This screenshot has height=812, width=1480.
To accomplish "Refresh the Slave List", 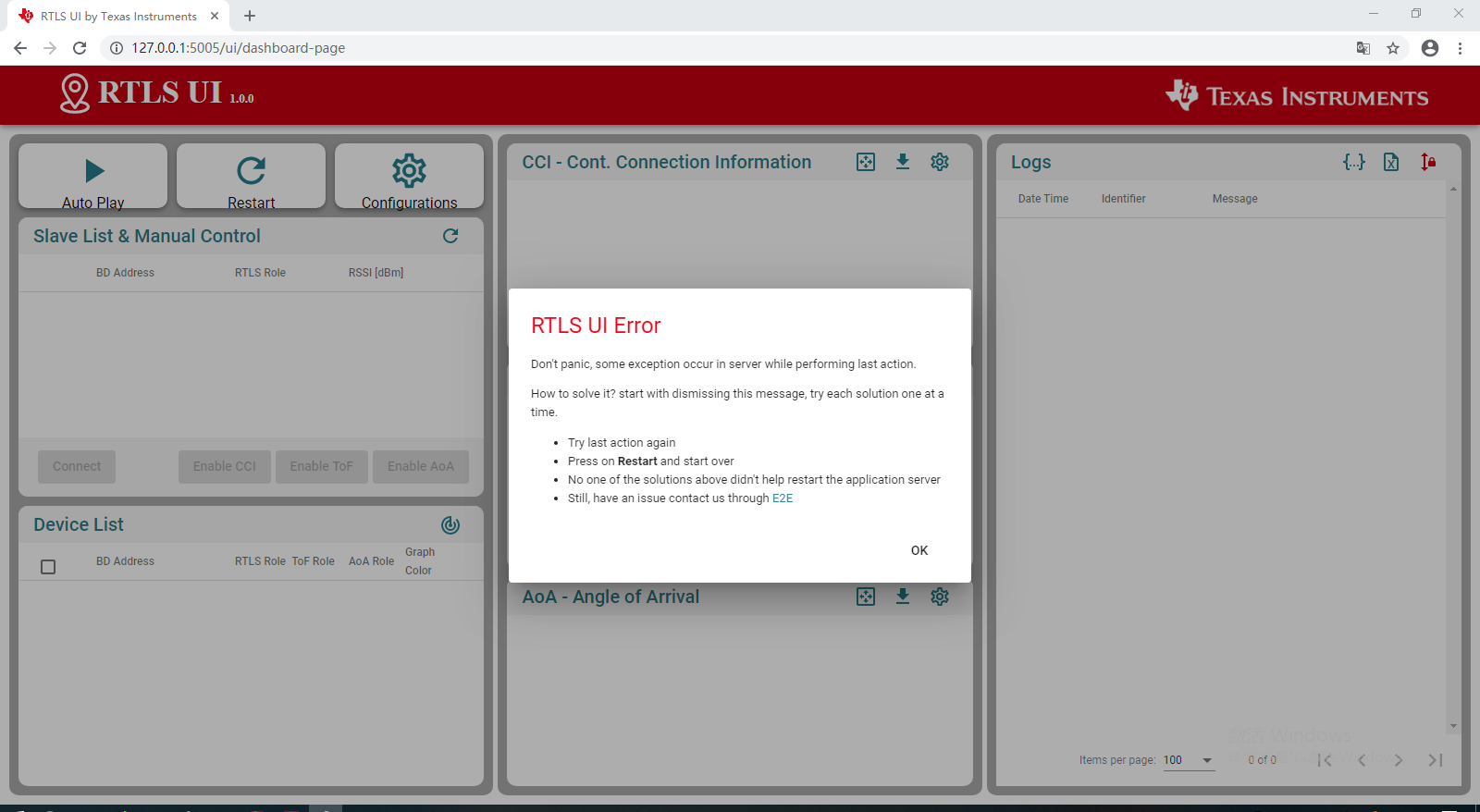I will pyautogui.click(x=450, y=236).
